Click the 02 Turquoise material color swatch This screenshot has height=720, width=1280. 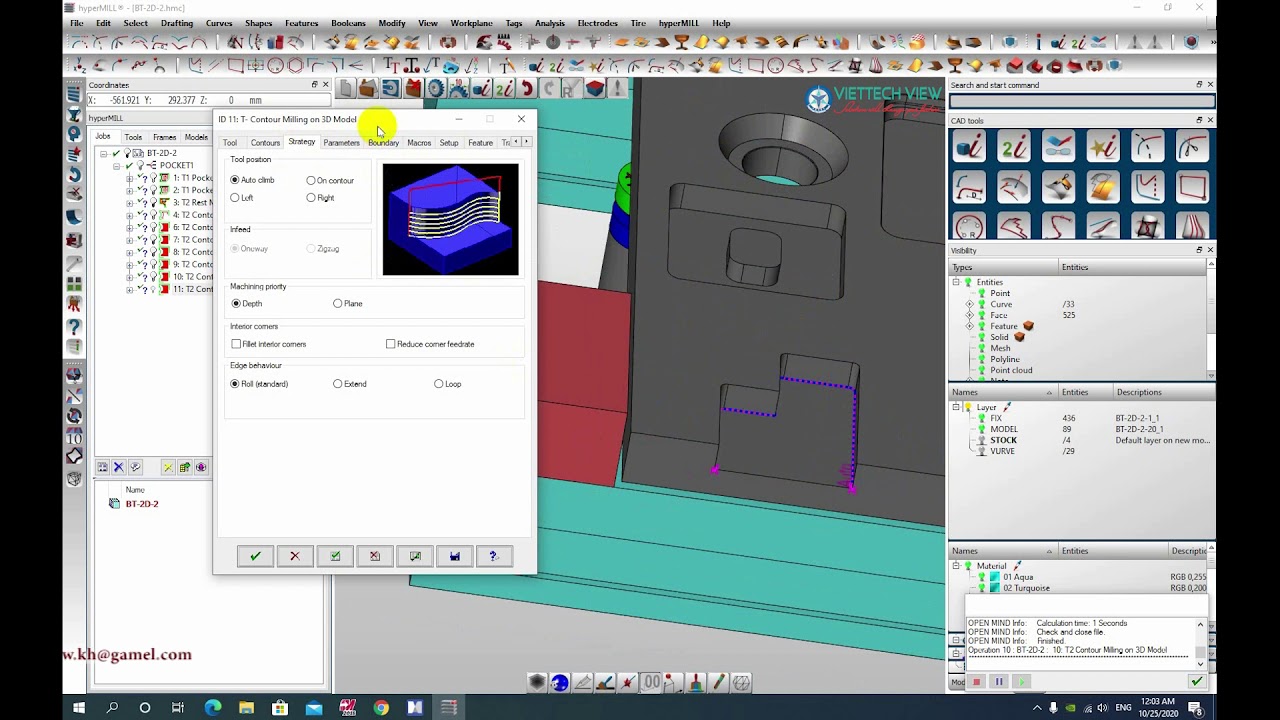(994, 588)
